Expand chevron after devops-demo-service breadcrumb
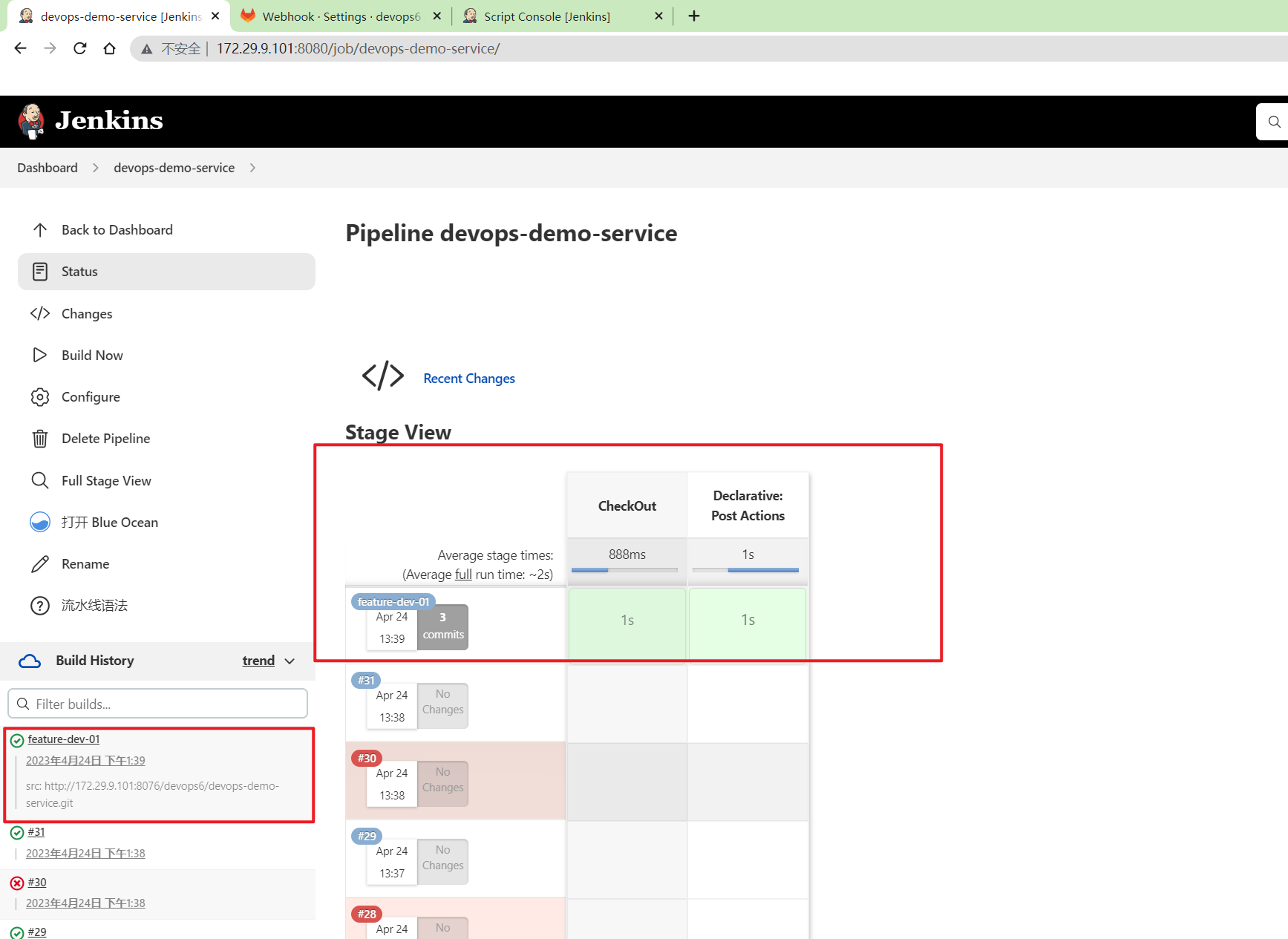This screenshot has width=1288, height=939. [x=252, y=168]
